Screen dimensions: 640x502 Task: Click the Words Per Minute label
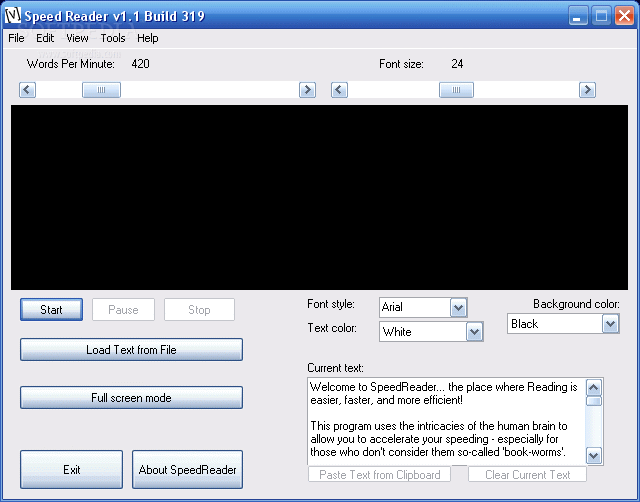[71, 64]
